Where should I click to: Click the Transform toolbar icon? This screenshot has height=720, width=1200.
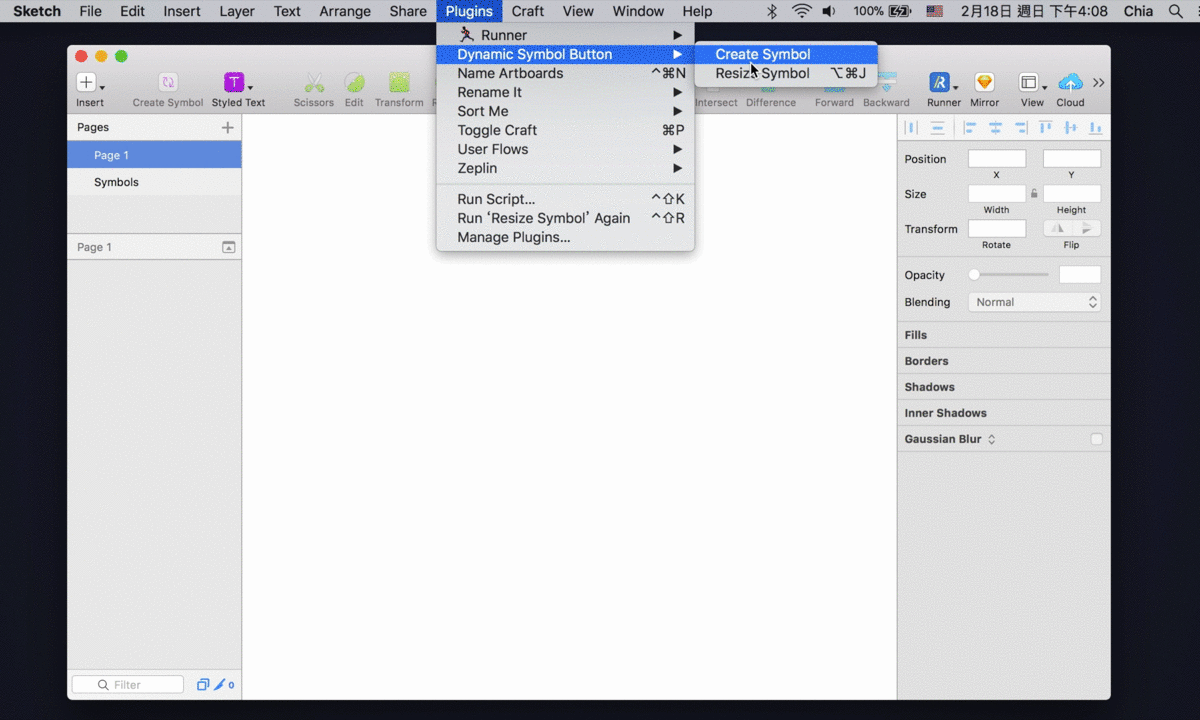(x=399, y=83)
